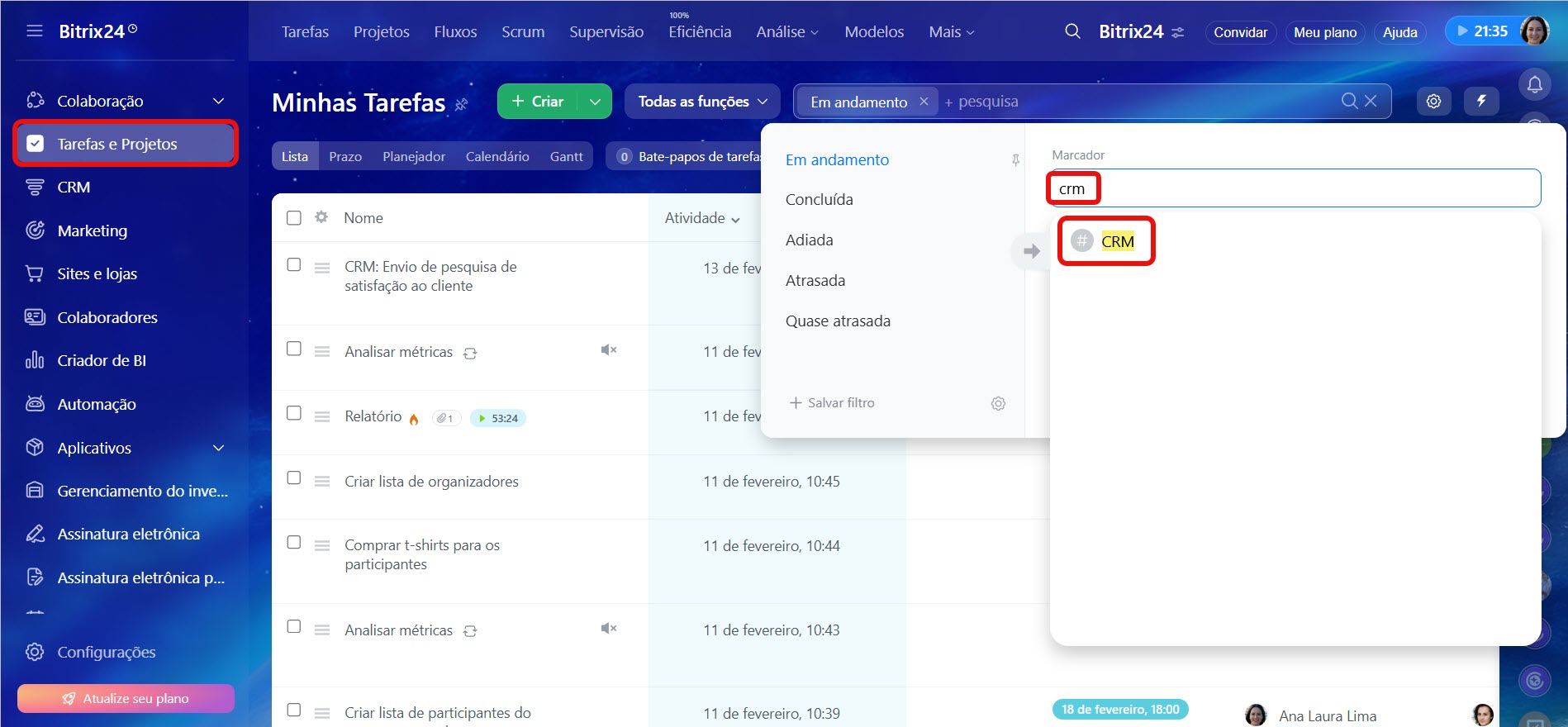Image resolution: width=1568 pixels, height=727 pixels.
Task: Expand the Todas as funções dropdown
Action: point(702,101)
